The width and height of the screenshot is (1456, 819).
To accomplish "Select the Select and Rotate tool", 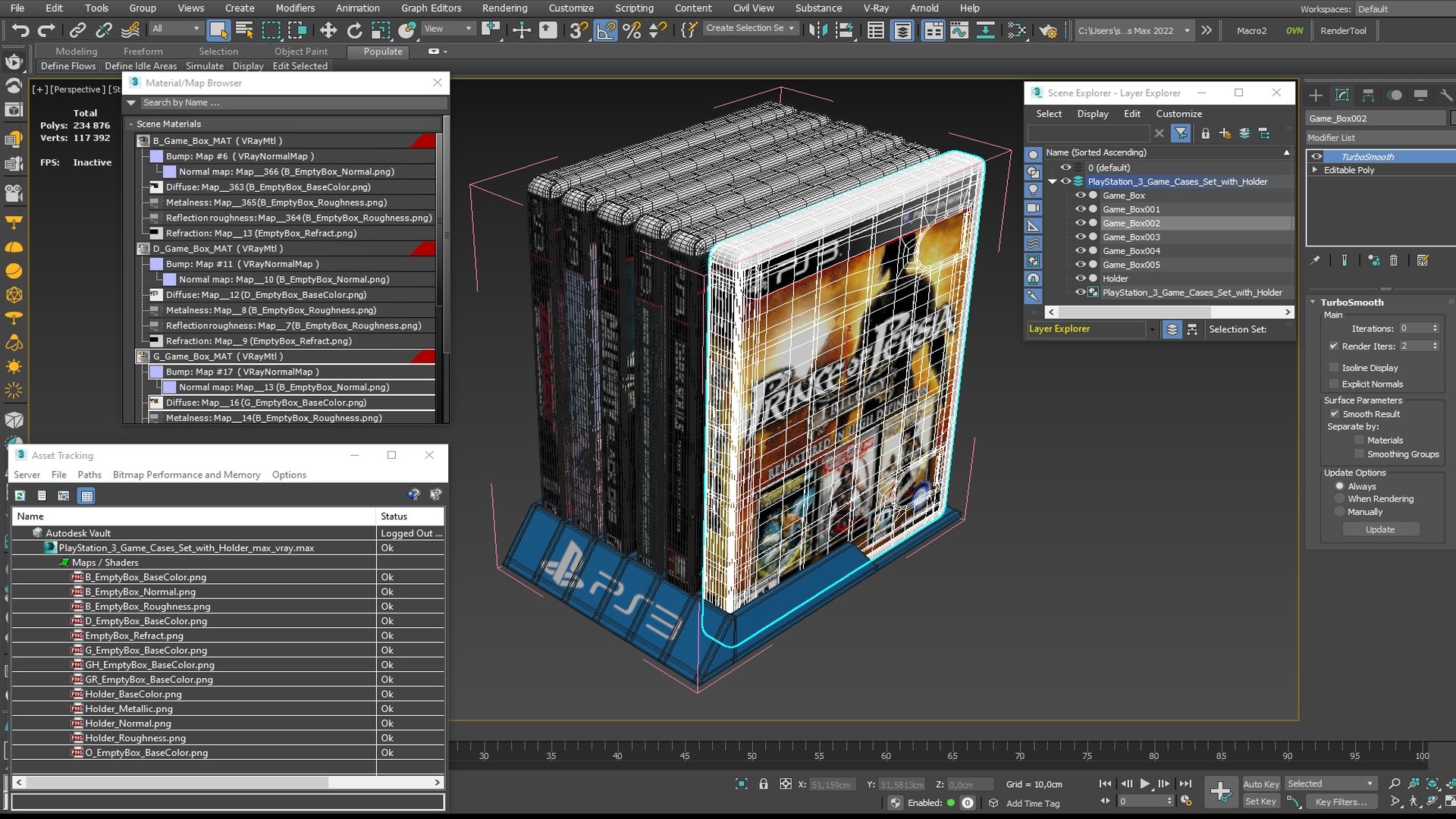I will pyautogui.click(x=354, y=30).
